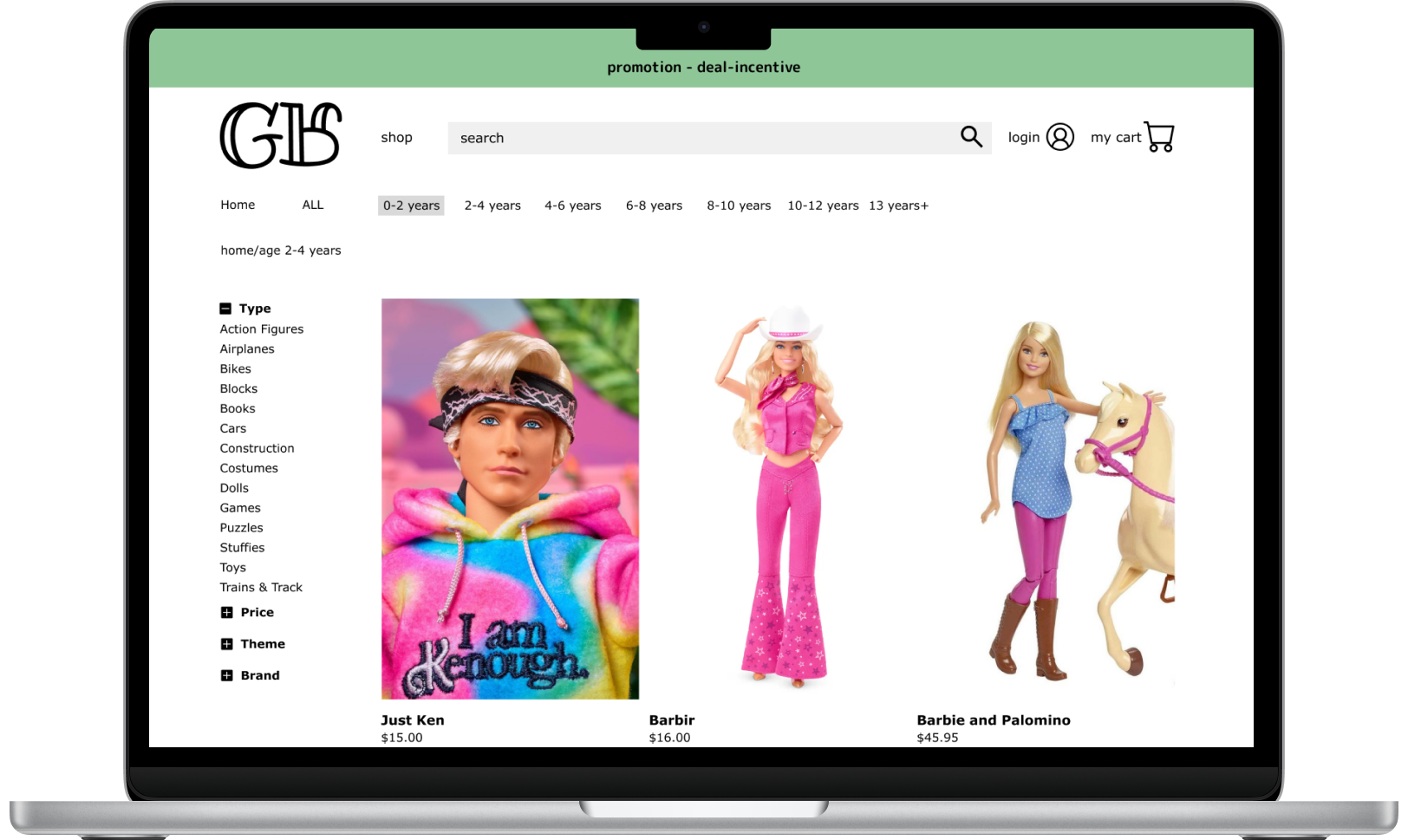Expand the Theme filter section
Viewport: 1408px width, 840px height.
click(x=226, y=644)
